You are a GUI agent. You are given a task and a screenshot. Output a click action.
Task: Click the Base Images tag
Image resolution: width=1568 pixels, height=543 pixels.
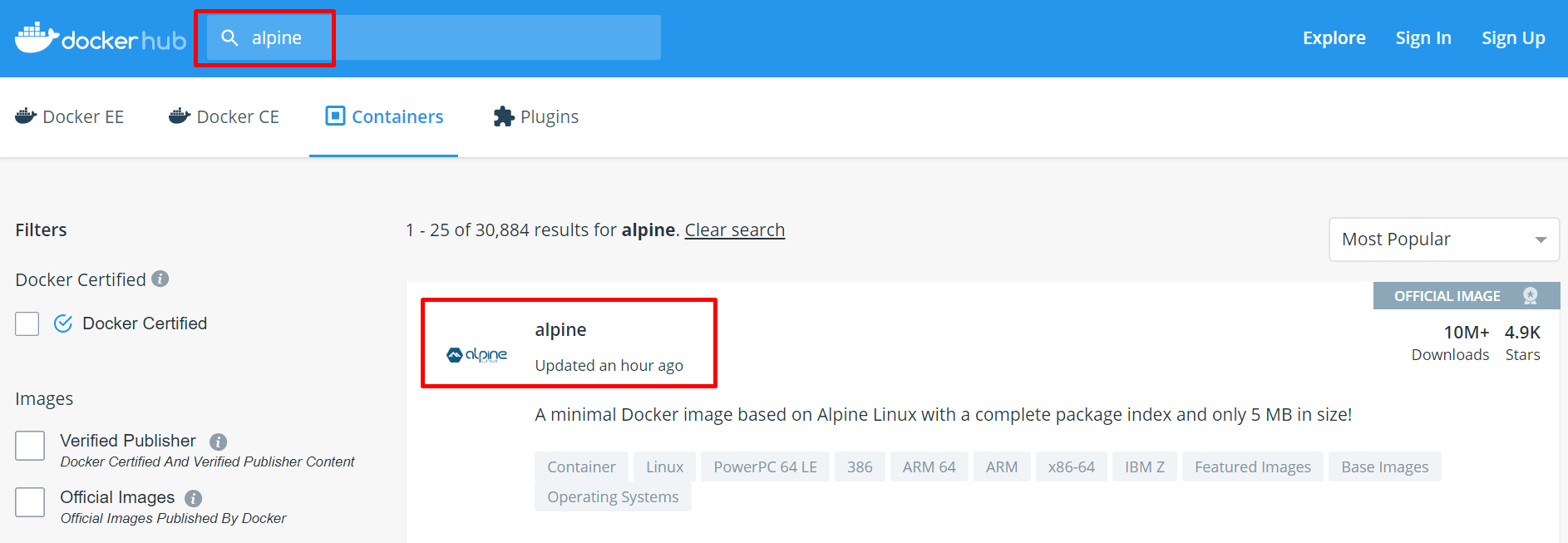point(1385,466)
